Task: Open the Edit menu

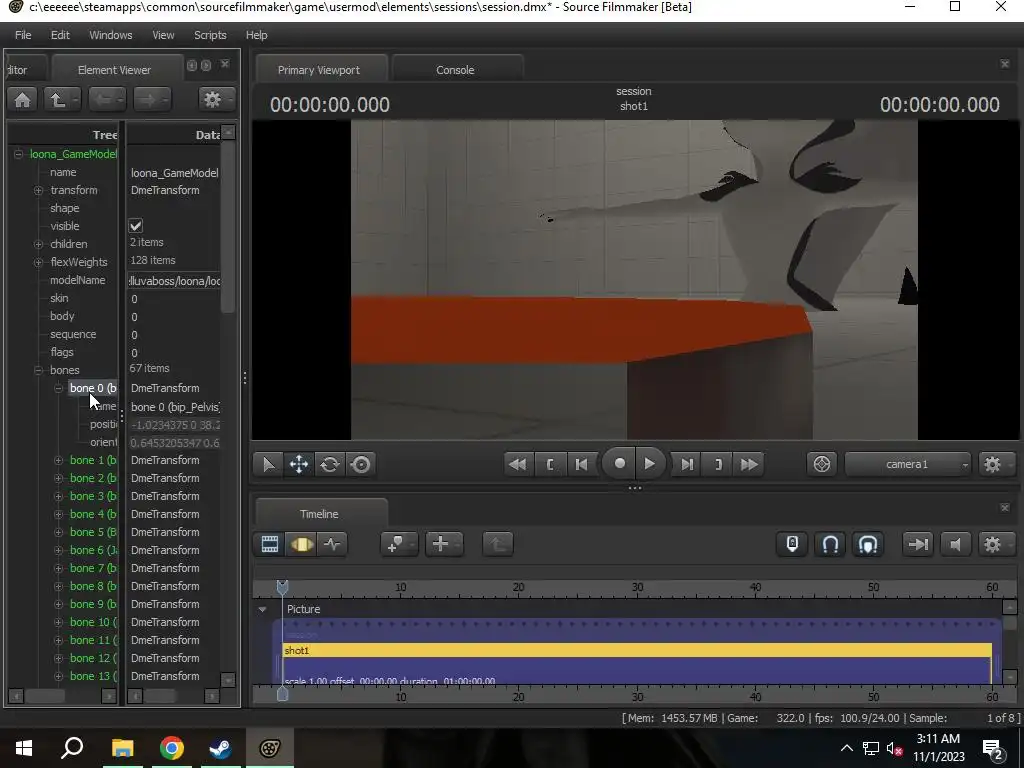Action: tap(60, 35)
